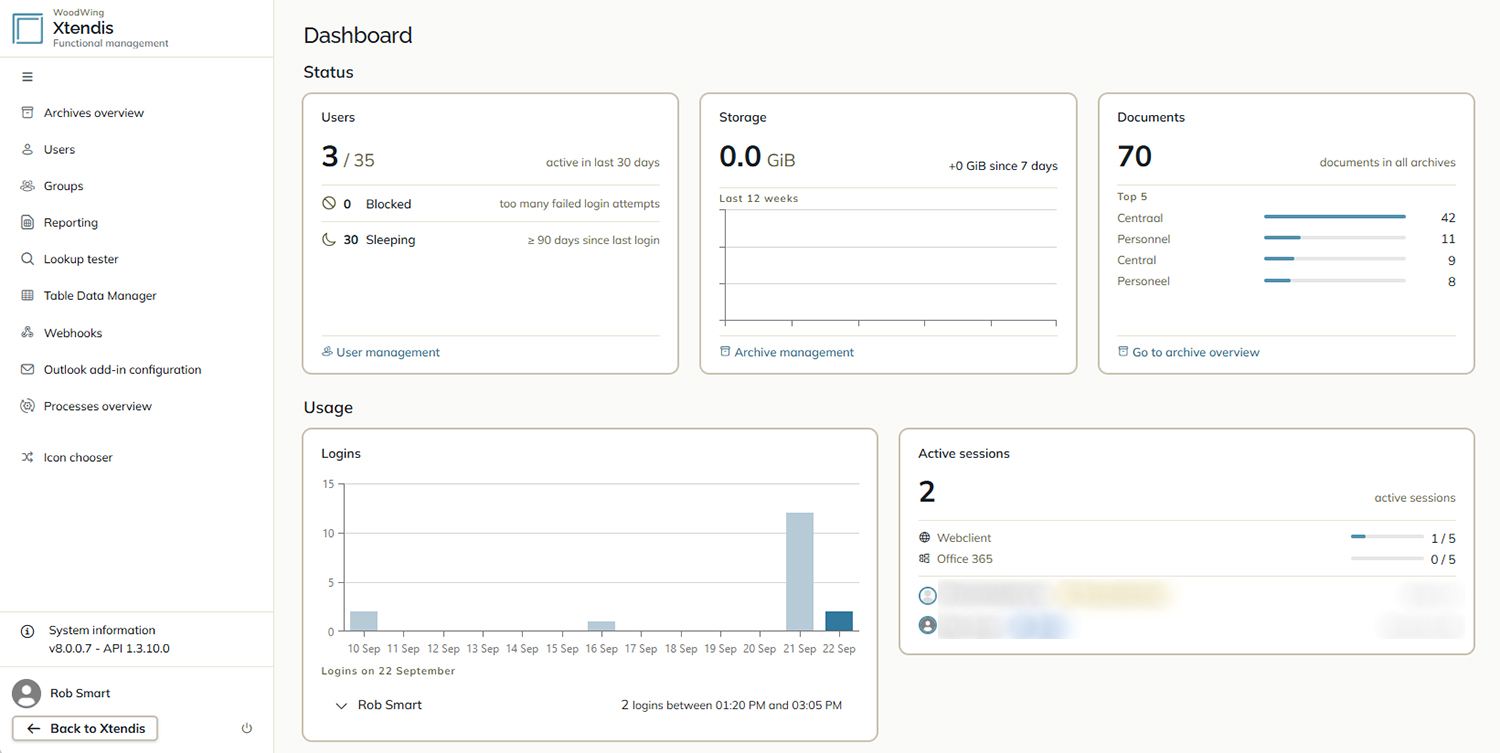Click the Archives overview sidebar icon
Image resolution: width=1500 pixels, height=753 pixels.
tap(27, 113)
